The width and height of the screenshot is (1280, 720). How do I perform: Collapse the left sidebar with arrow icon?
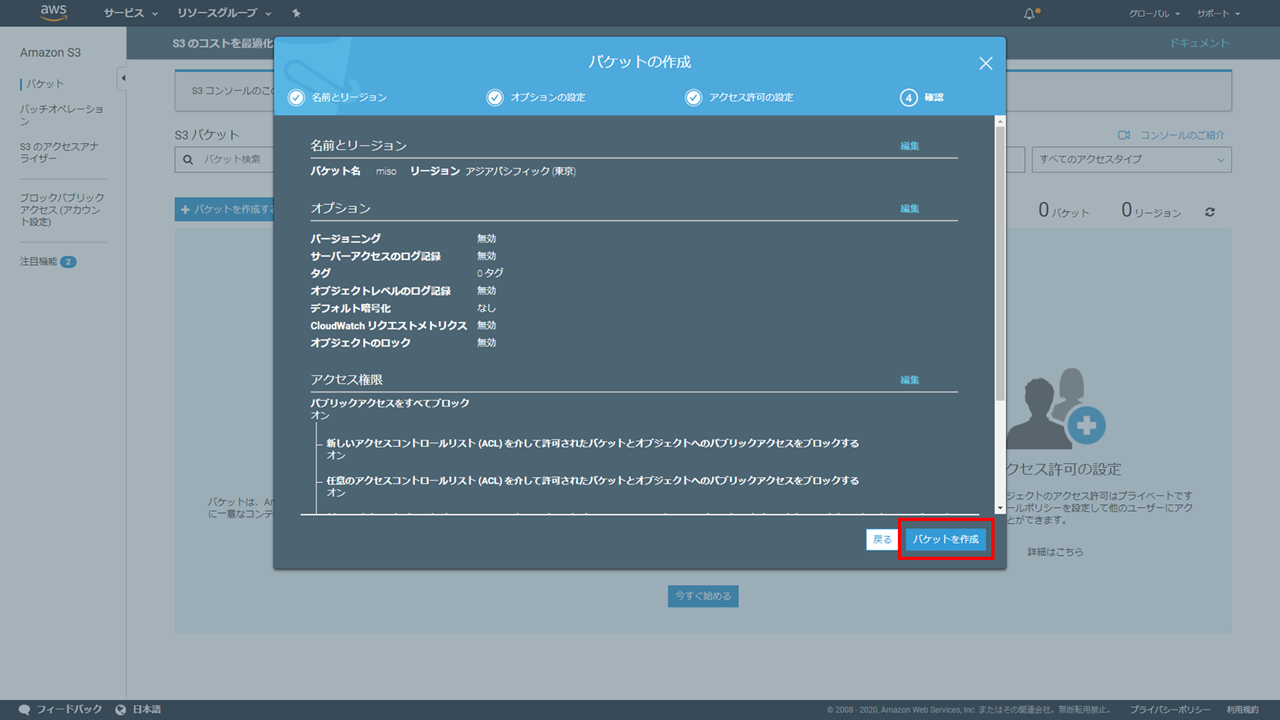coord(122,78)
